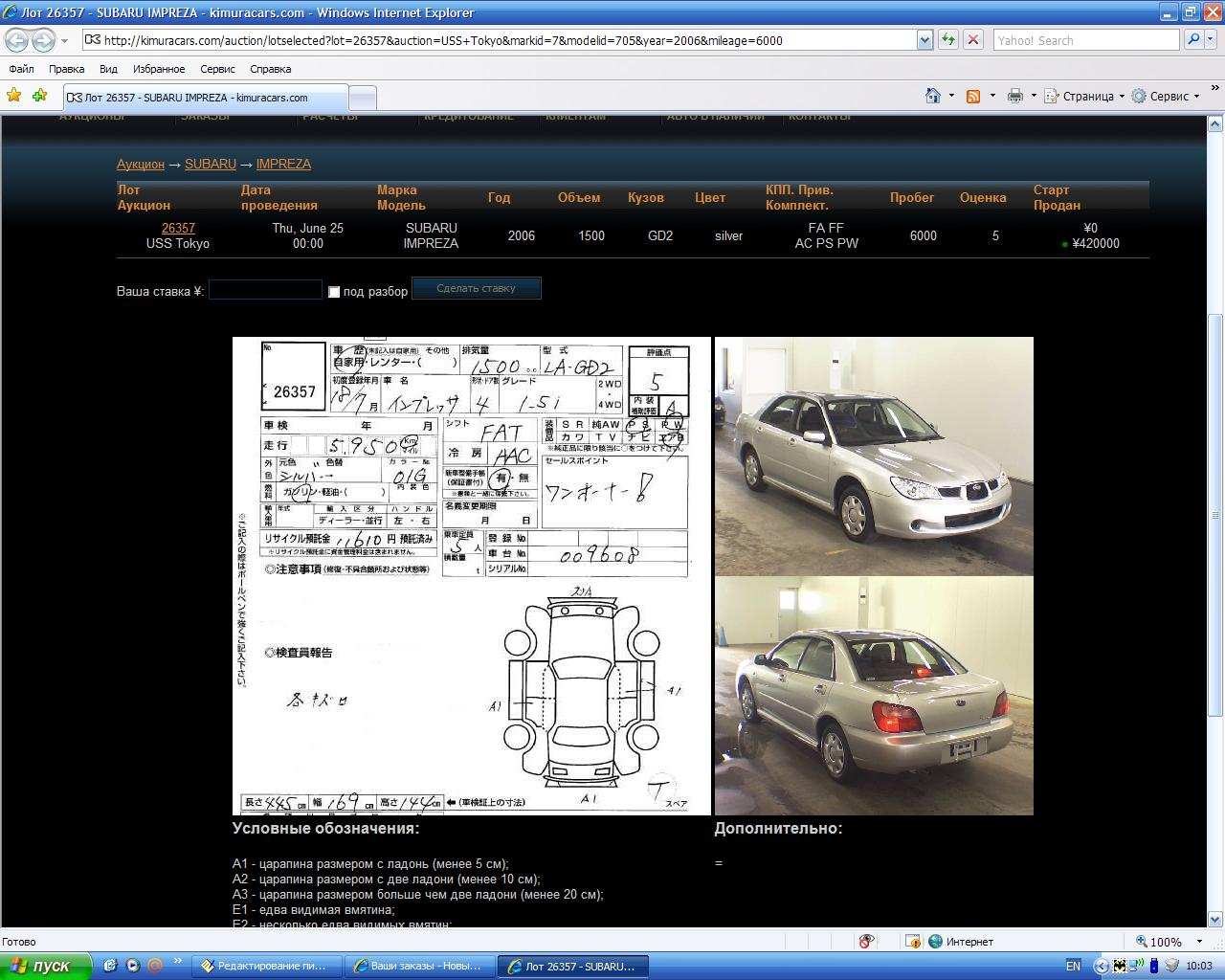Image resolution: width=1225 pixels, height=980 pixels.
Task: Click the RSS feeds icon
Action: coord(973,96)
